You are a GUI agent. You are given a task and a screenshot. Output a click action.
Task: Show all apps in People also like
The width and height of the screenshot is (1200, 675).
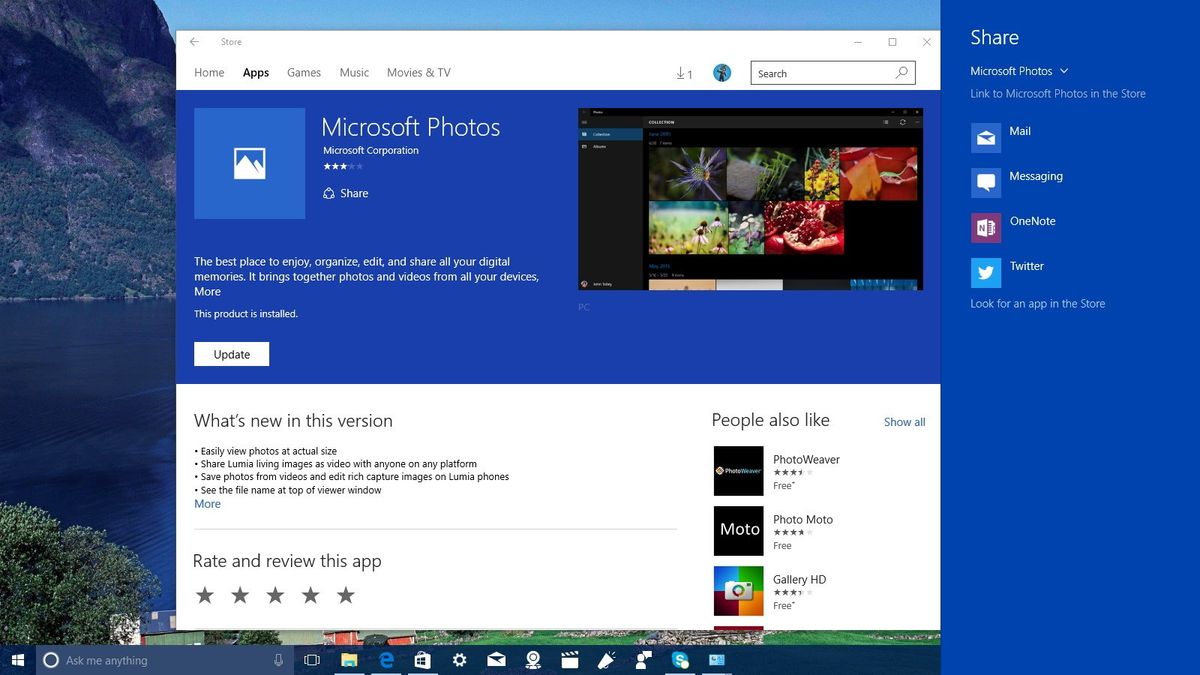pyautogui.click(x=903, y=422)
